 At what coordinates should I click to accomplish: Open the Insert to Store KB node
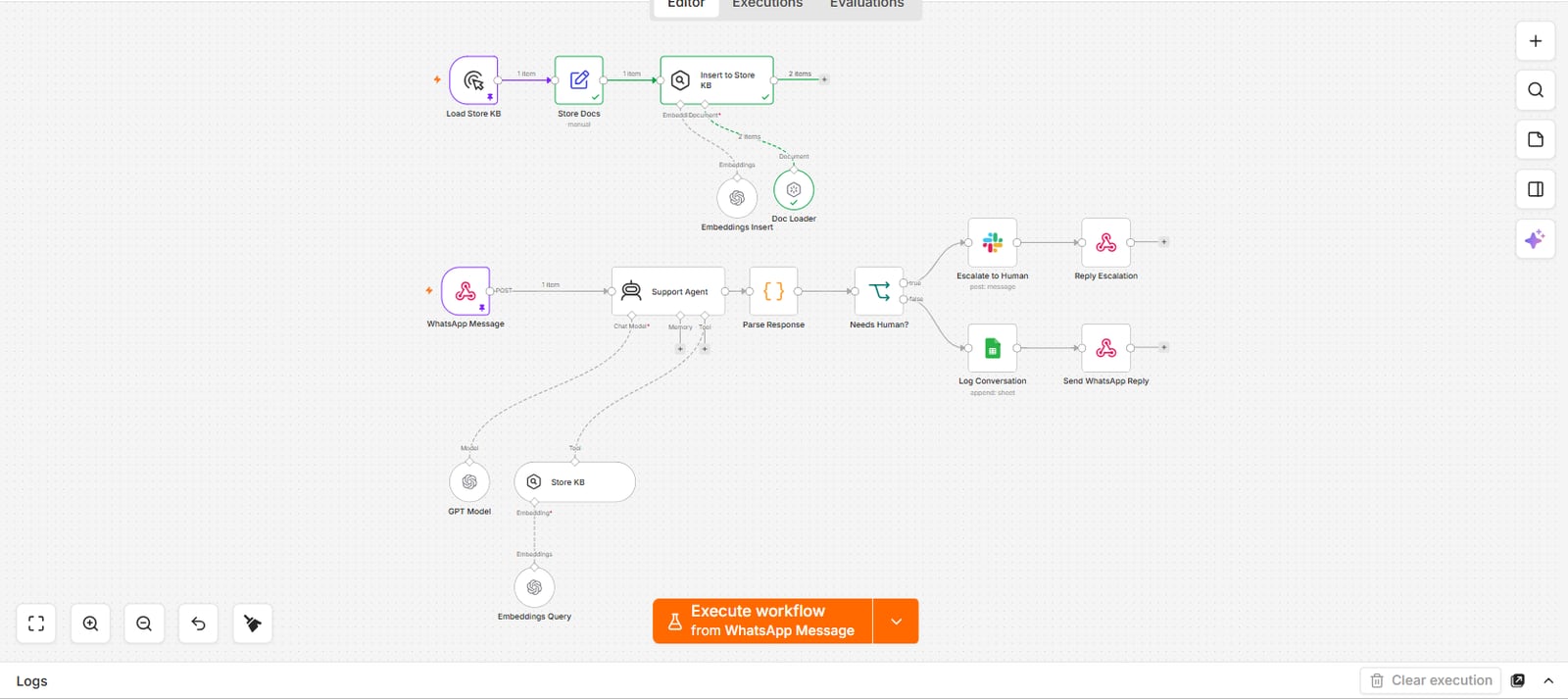[x=716, y=79]
